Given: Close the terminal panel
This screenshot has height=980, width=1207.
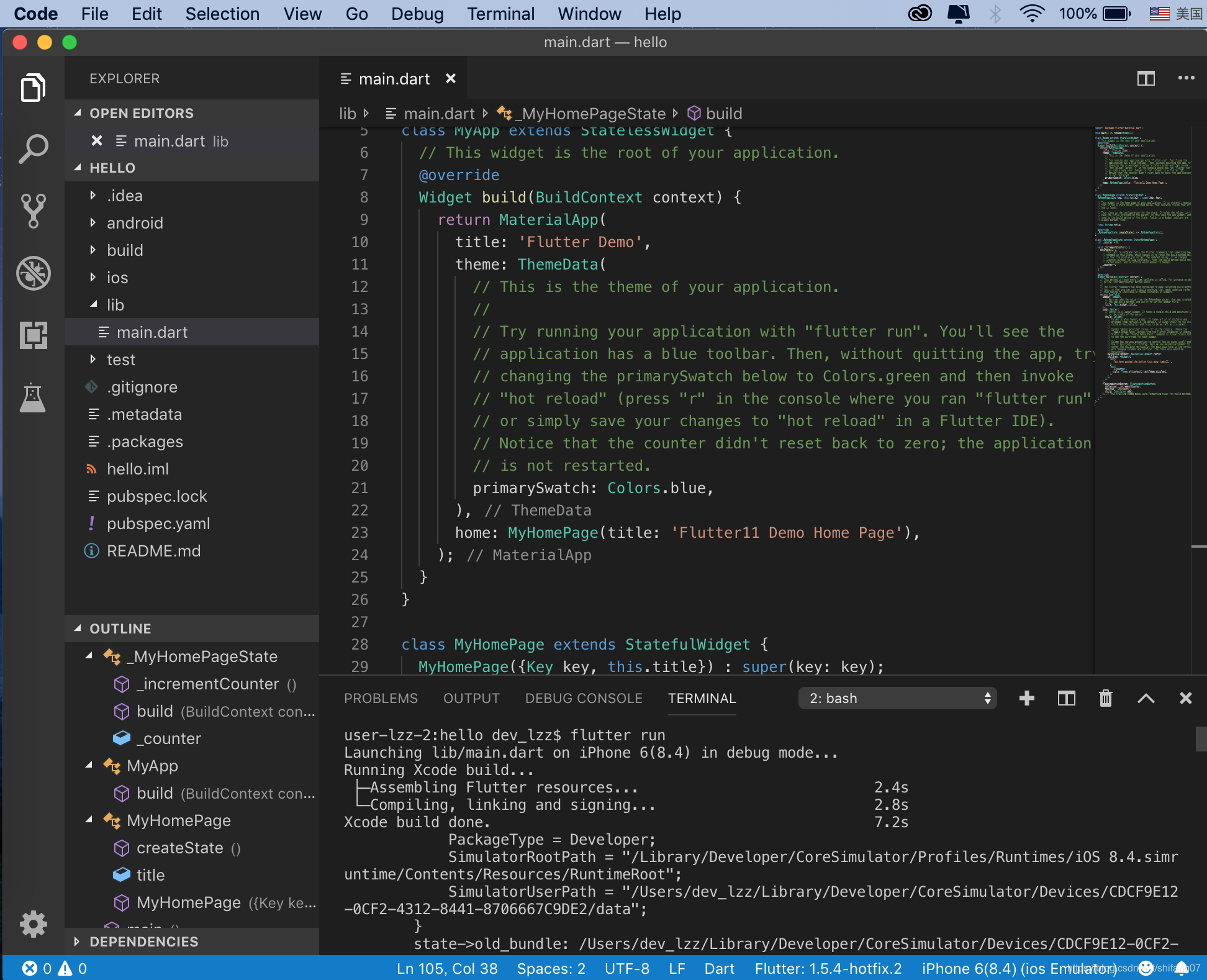Looking at the screenshot, I should click(x=1185, y=698).
